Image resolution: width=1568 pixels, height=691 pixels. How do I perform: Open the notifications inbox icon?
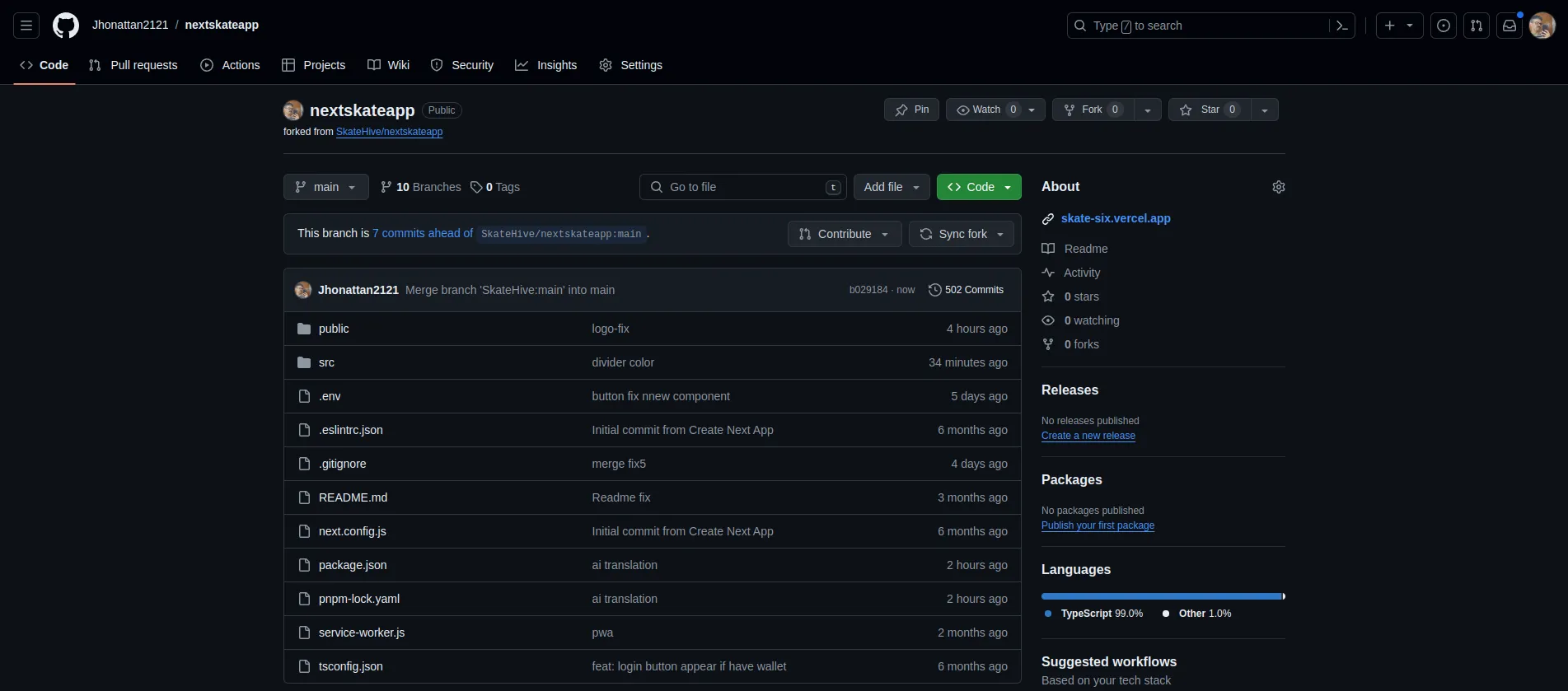click(x=1509, y=26)
